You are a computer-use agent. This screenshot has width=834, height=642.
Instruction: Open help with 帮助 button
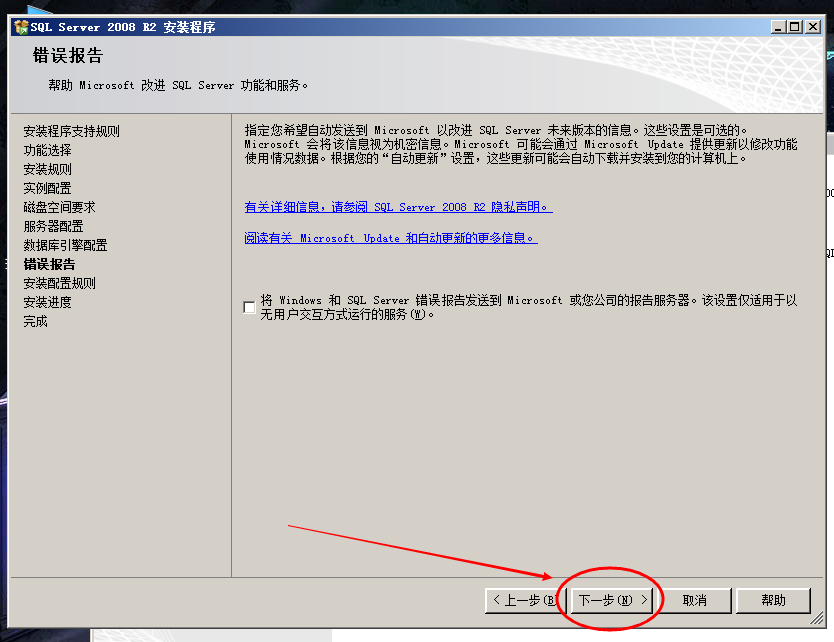point(773,601)
